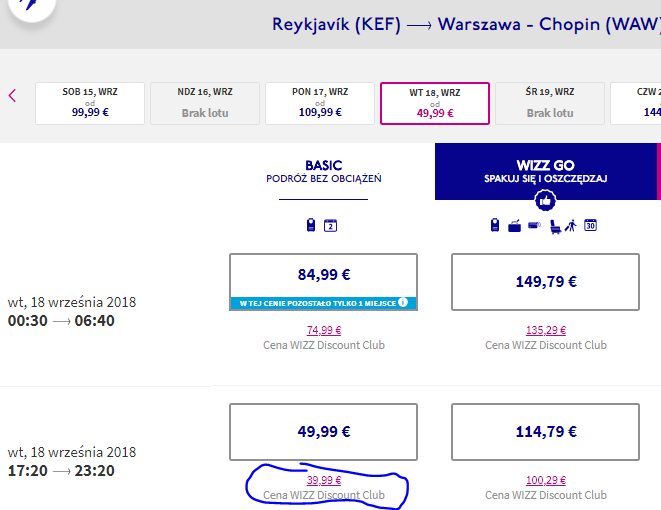
Task: Open the 39,99 € Discount Club price link
Action: (x=324, y=480)
